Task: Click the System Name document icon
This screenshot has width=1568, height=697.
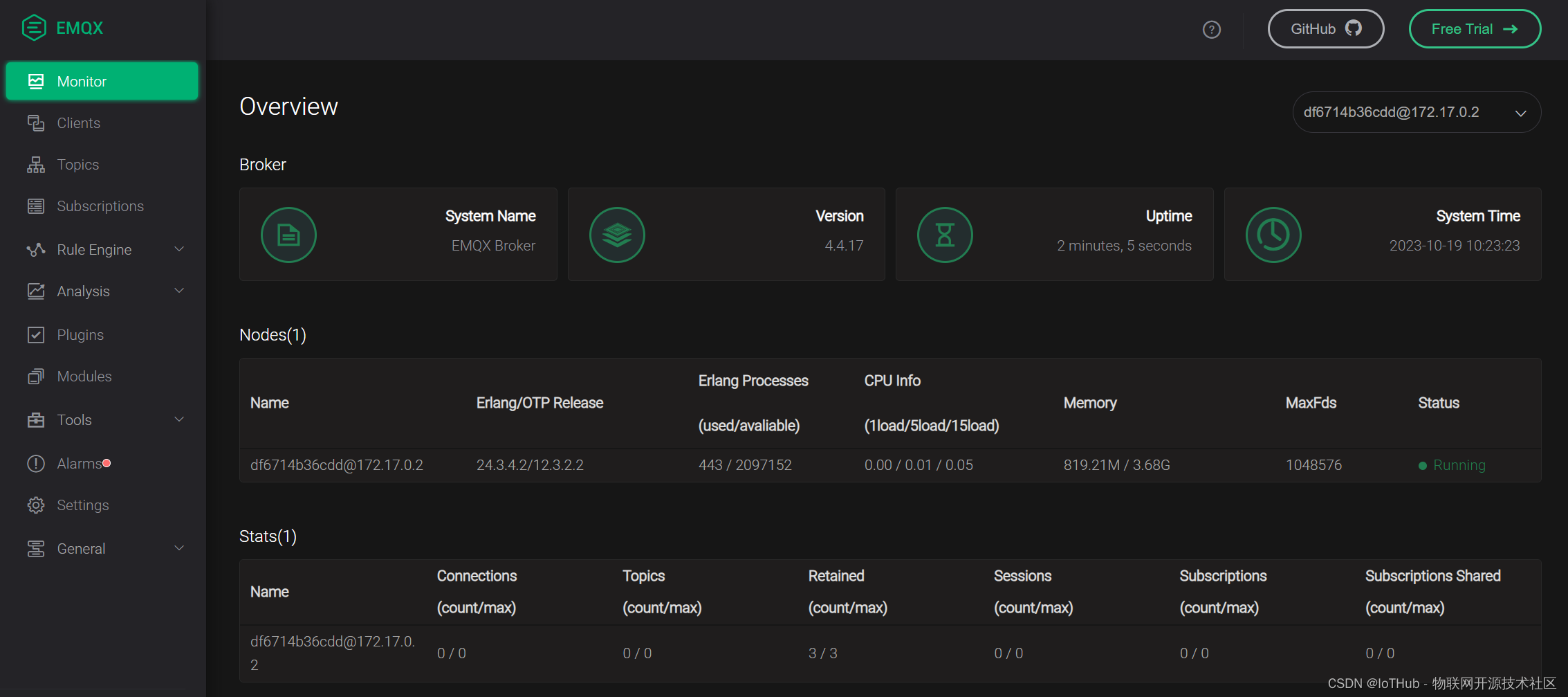Action: point(288,235)
